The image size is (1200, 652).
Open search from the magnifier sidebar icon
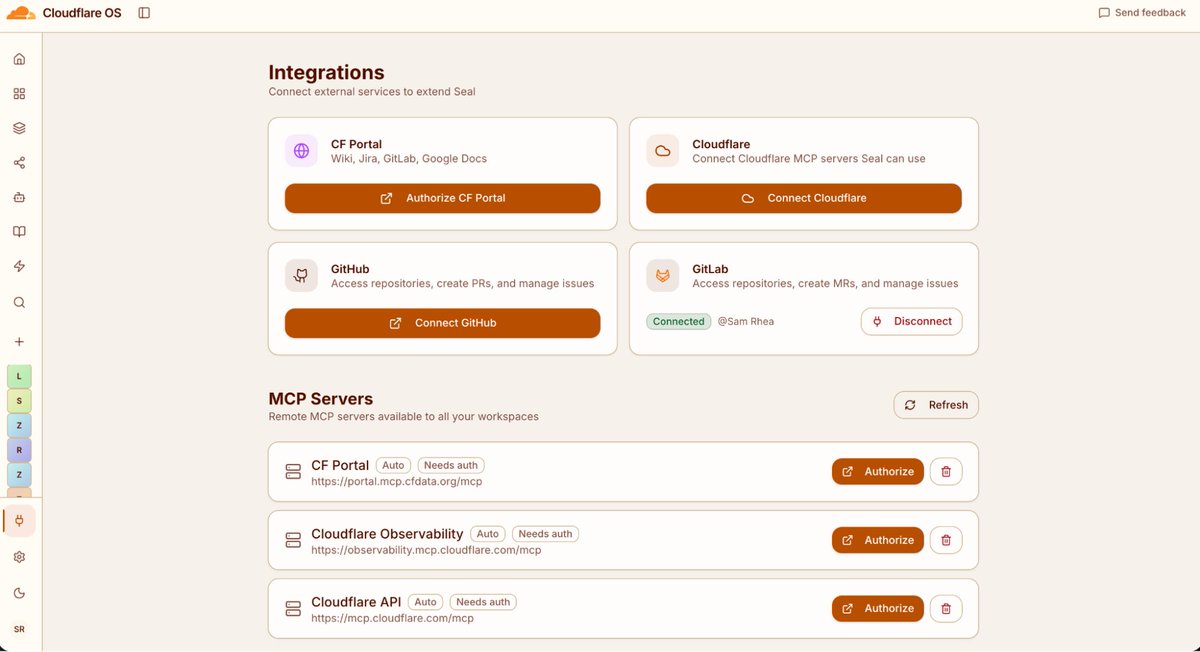point(19,302)
